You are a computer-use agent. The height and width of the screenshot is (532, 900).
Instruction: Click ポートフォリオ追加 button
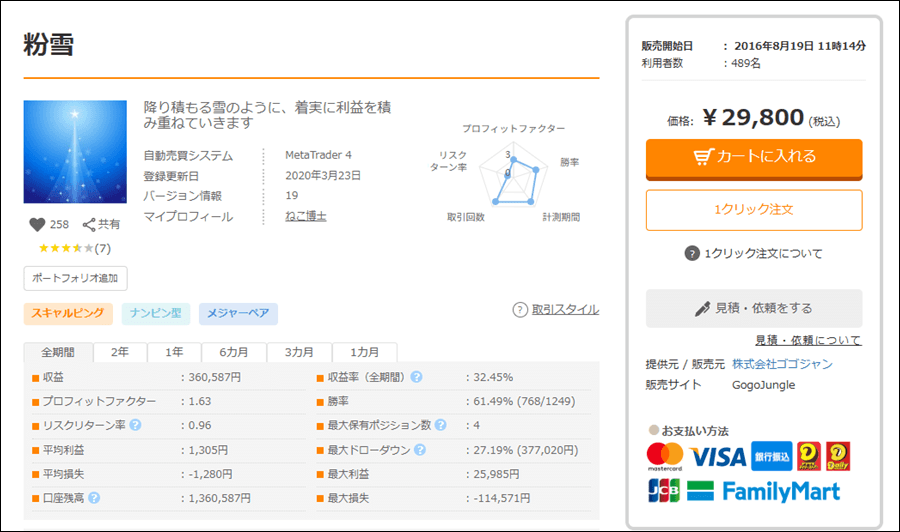[75, 279]
